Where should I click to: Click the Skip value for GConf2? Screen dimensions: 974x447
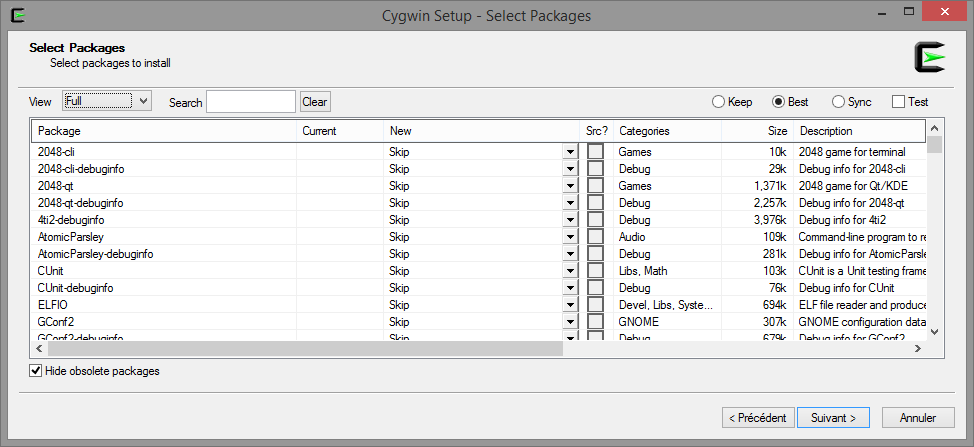[399, 322]
